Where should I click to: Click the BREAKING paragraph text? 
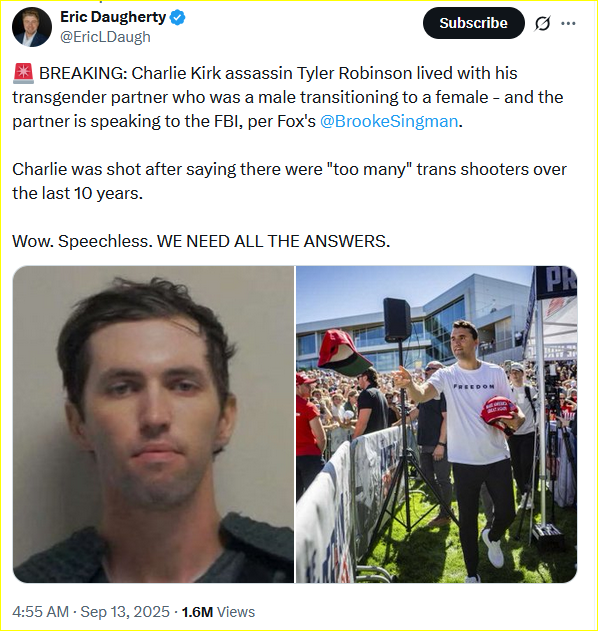pos(288,97)
